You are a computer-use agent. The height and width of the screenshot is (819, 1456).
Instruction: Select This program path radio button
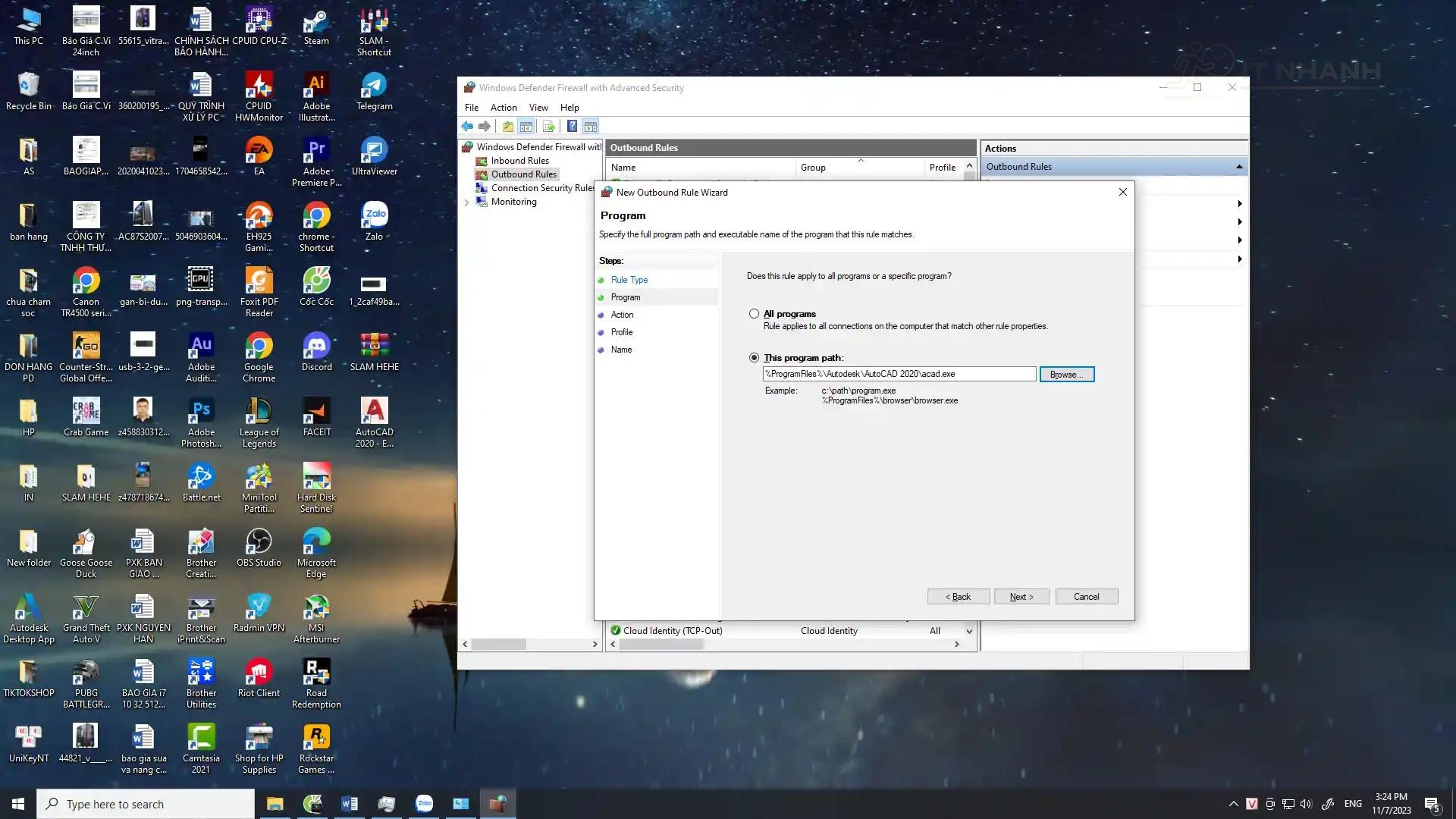click(x=754, y=358)
